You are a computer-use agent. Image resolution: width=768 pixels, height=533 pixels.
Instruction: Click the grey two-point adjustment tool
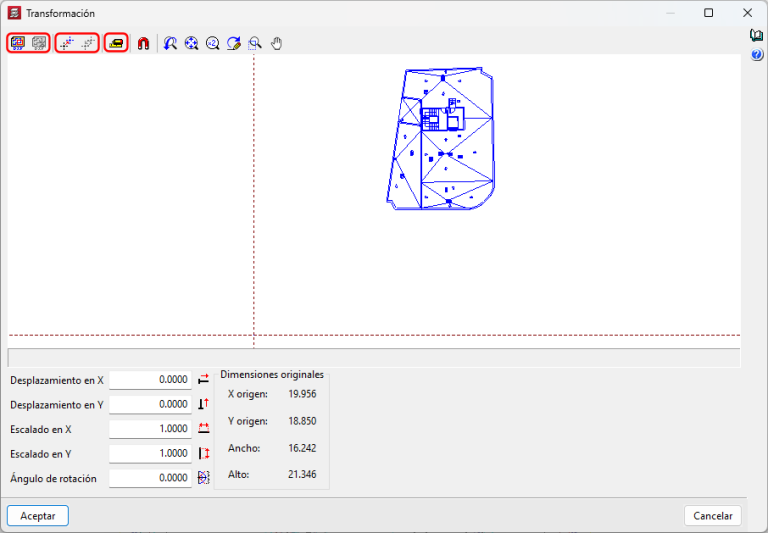(x=88, y=43)
